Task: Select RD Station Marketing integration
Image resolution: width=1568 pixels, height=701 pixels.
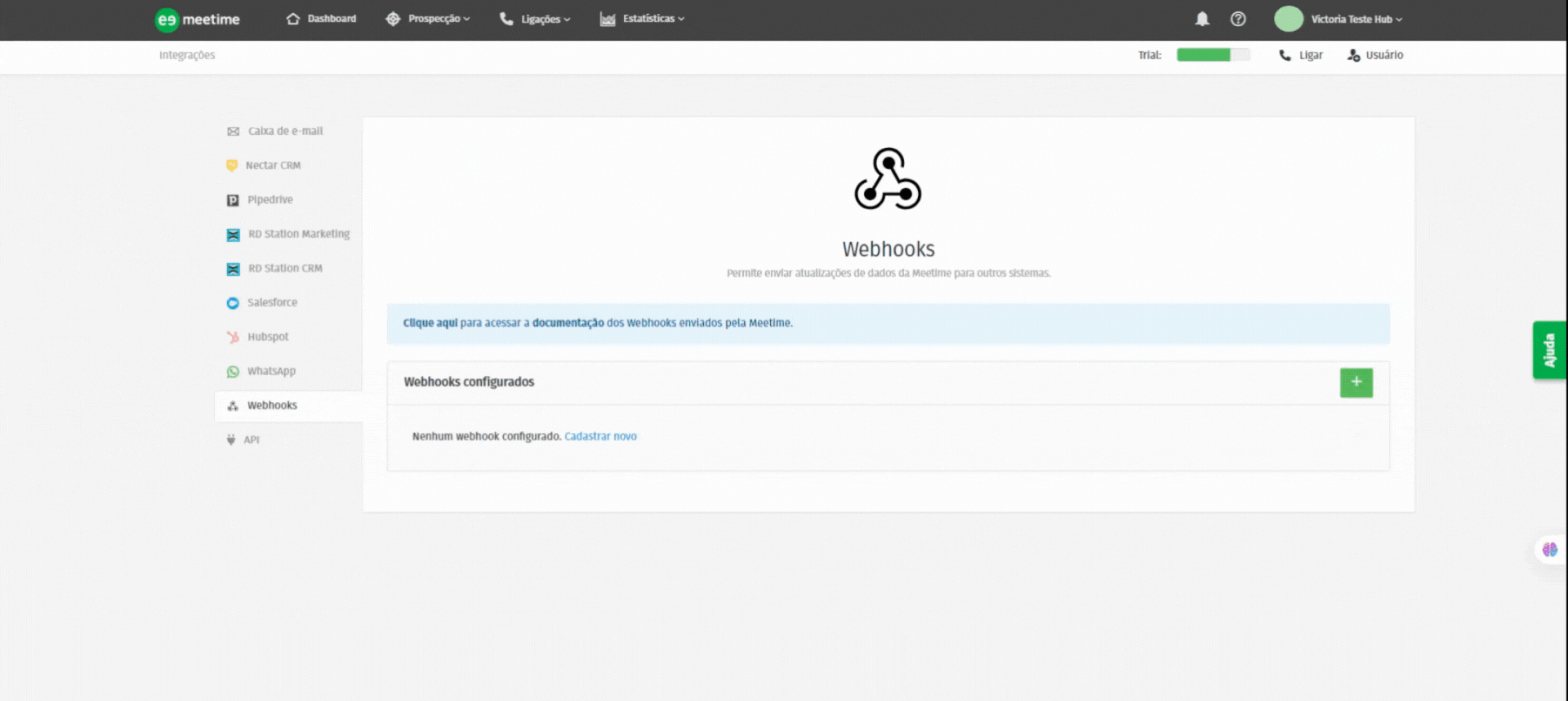Action: tap(299, 234)
